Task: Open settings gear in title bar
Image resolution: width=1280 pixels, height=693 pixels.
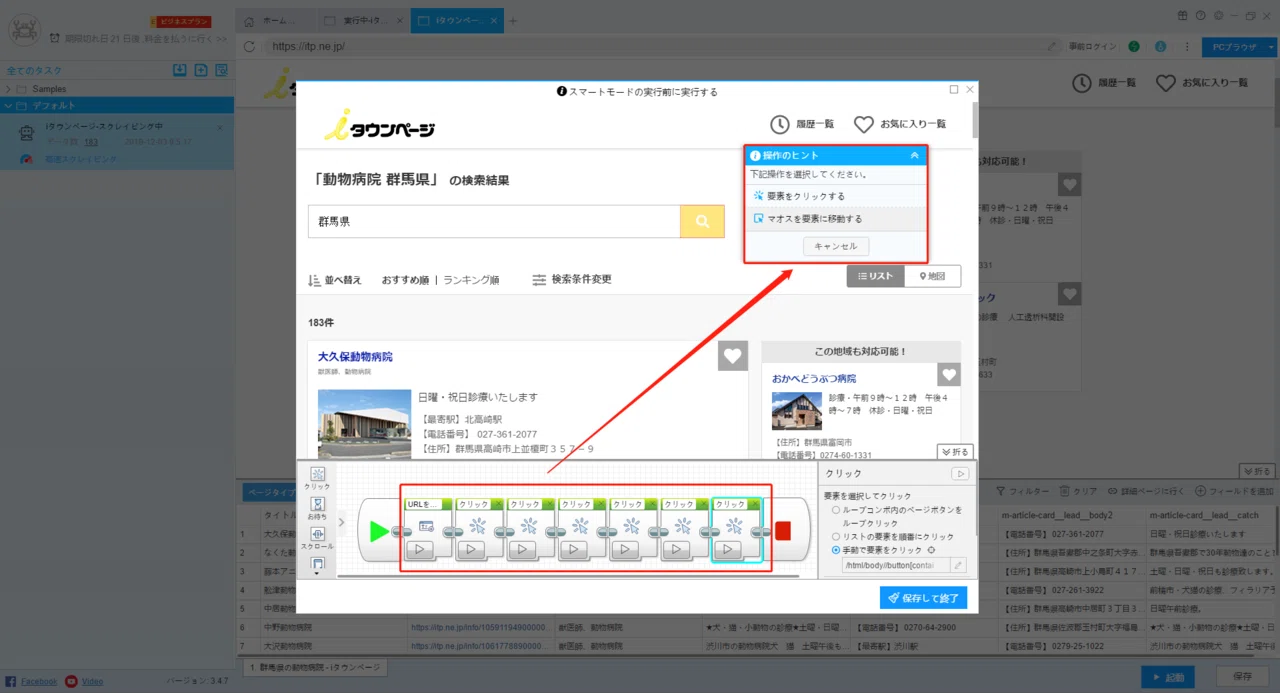Action: coord(1217,15)
